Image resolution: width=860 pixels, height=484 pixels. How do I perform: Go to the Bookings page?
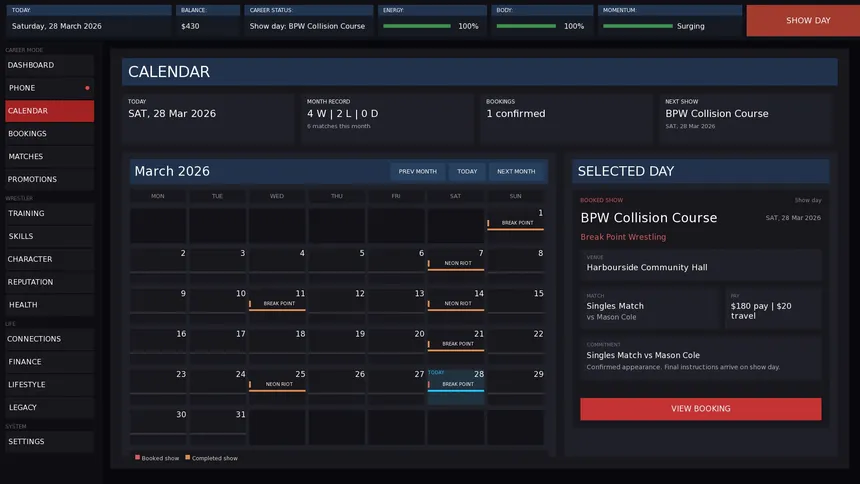(x=49, y=133)
